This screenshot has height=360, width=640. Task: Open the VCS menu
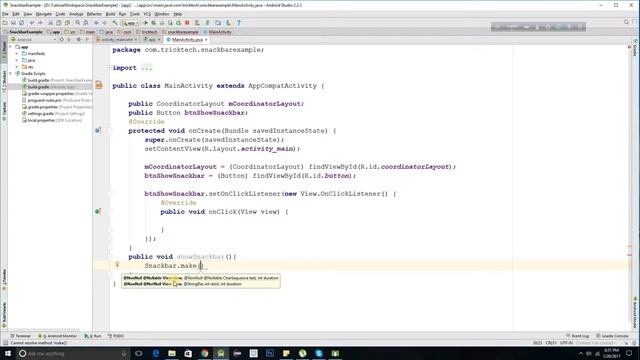[x=147, y=14]
